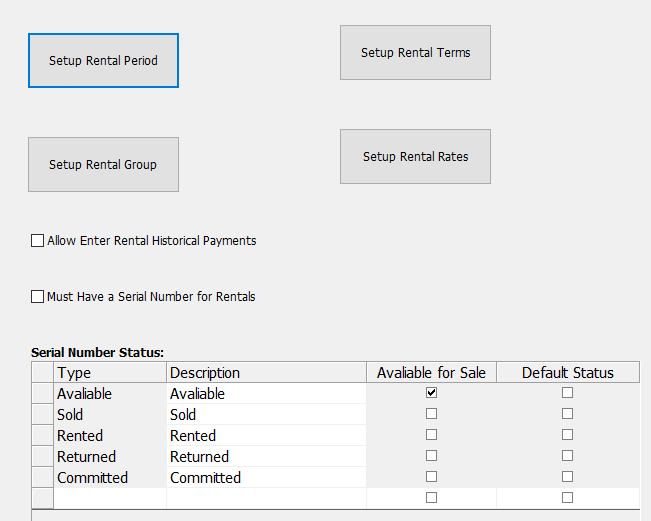Check Avaliable for Sale for Returned row
This screenshot has width=651, height=521.
(x=431, y=456)
